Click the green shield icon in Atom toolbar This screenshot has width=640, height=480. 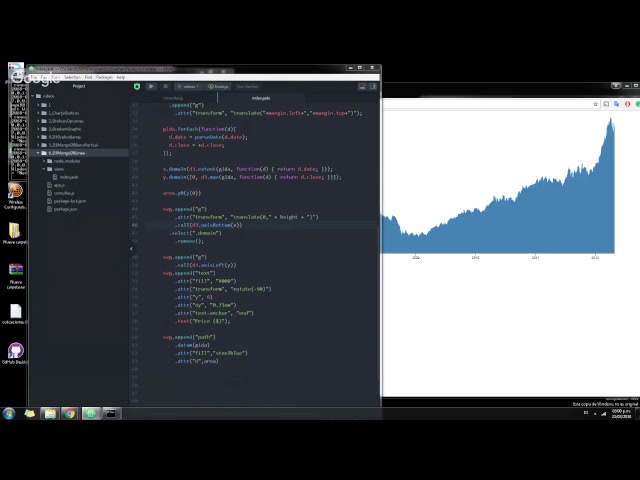click(137, 86)
